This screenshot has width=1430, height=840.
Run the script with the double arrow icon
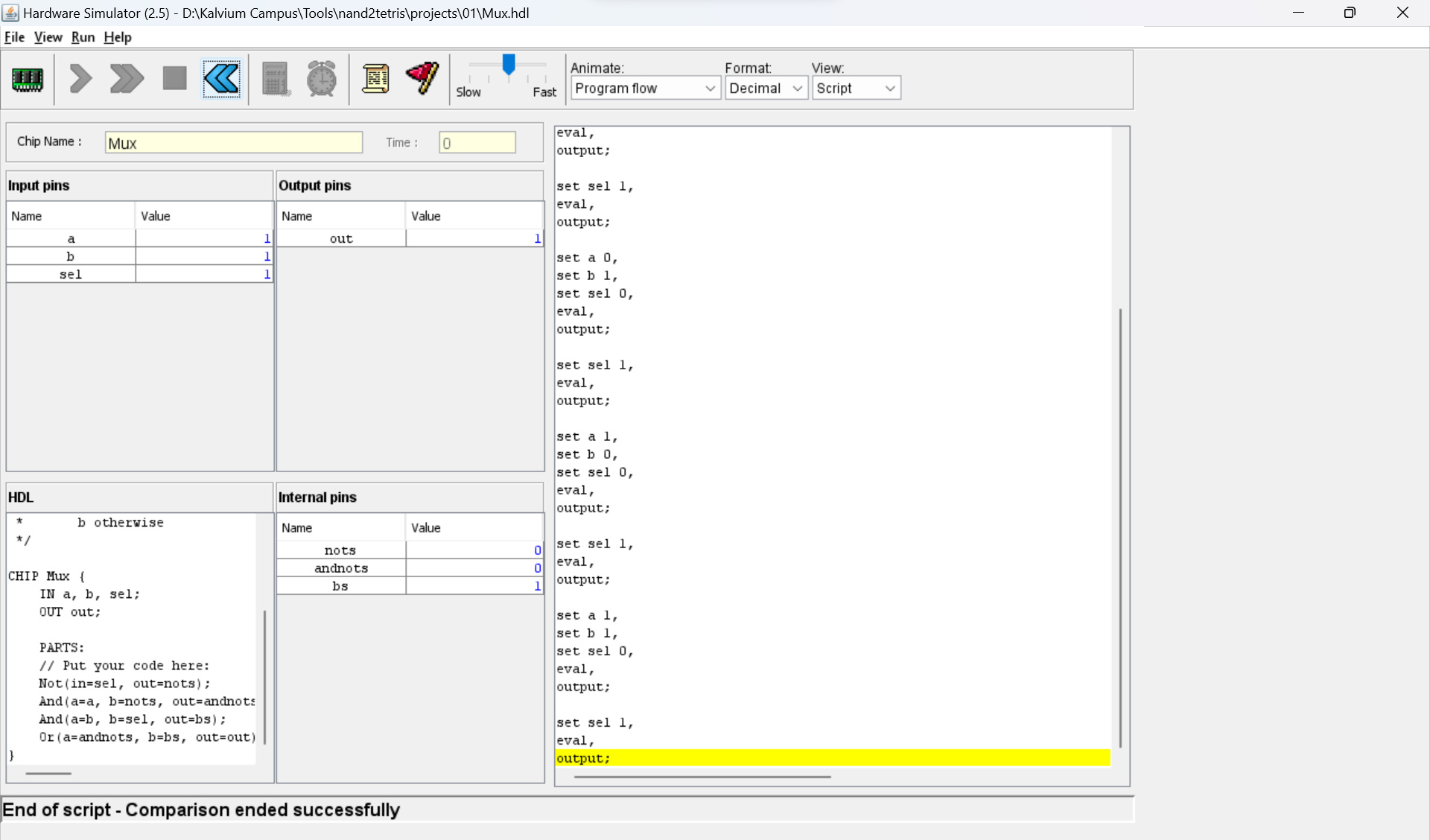coord(126,79)
